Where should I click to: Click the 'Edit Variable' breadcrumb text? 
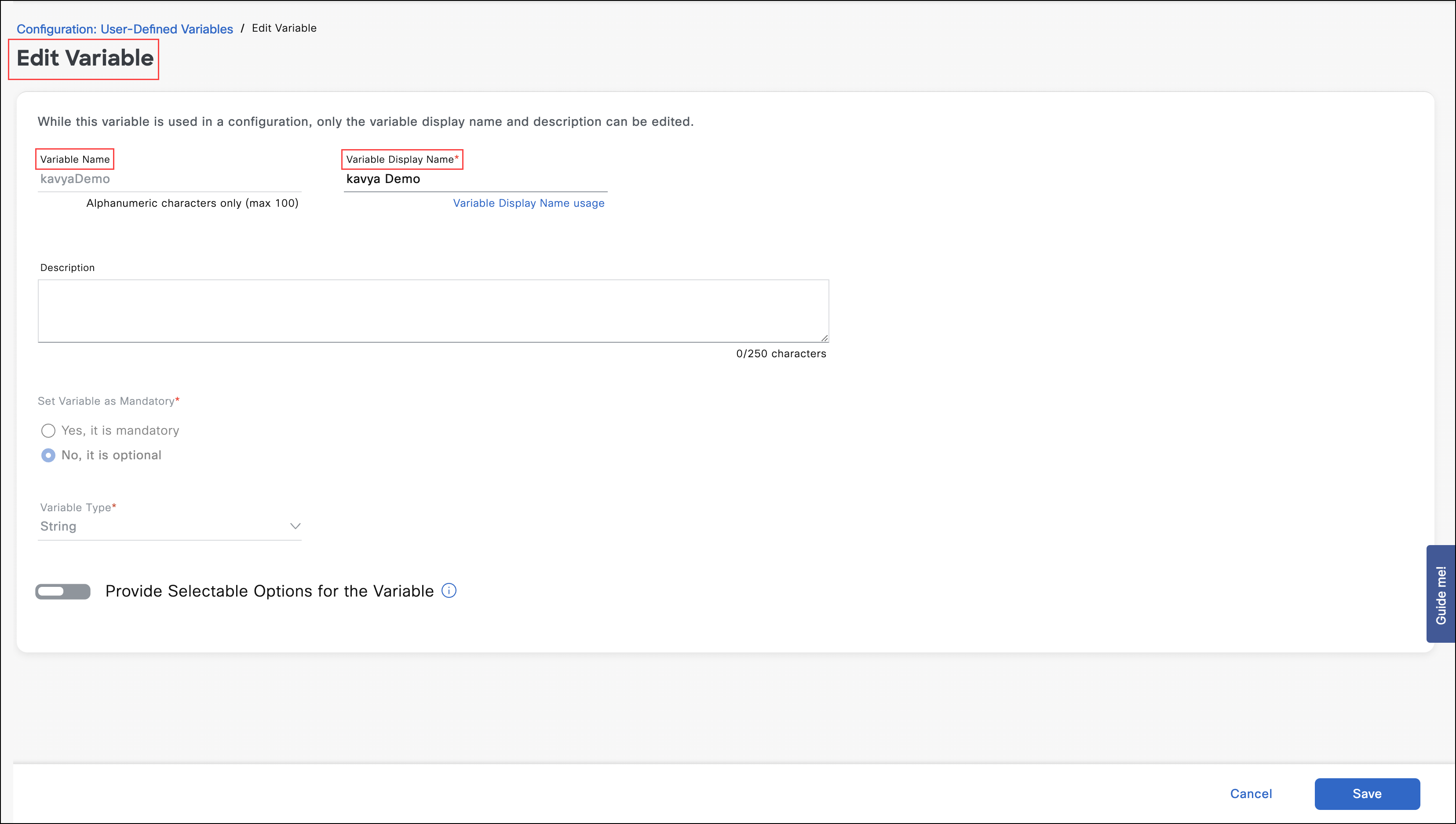[284, 28]
